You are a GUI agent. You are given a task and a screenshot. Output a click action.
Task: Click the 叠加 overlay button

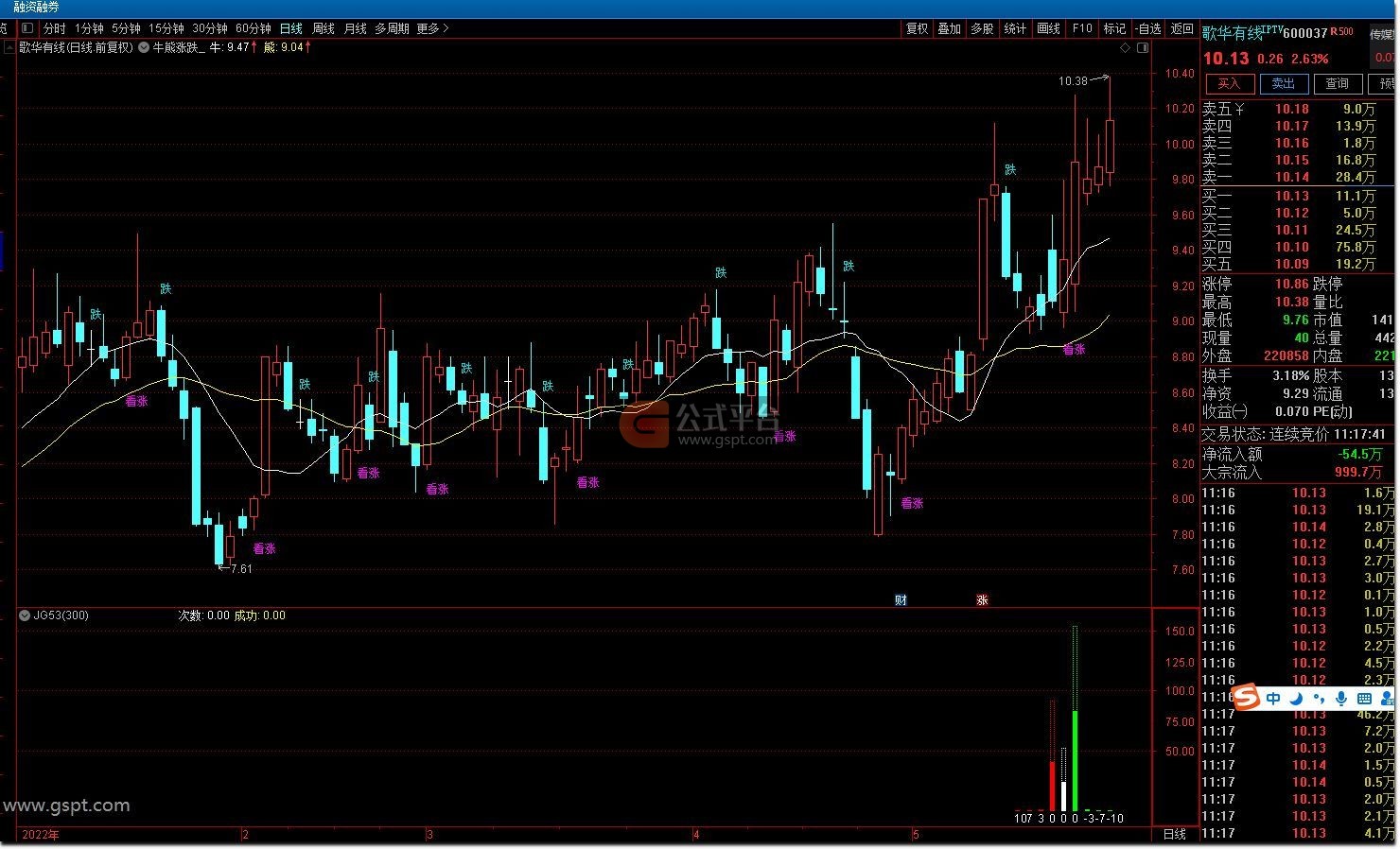[950, 28]
